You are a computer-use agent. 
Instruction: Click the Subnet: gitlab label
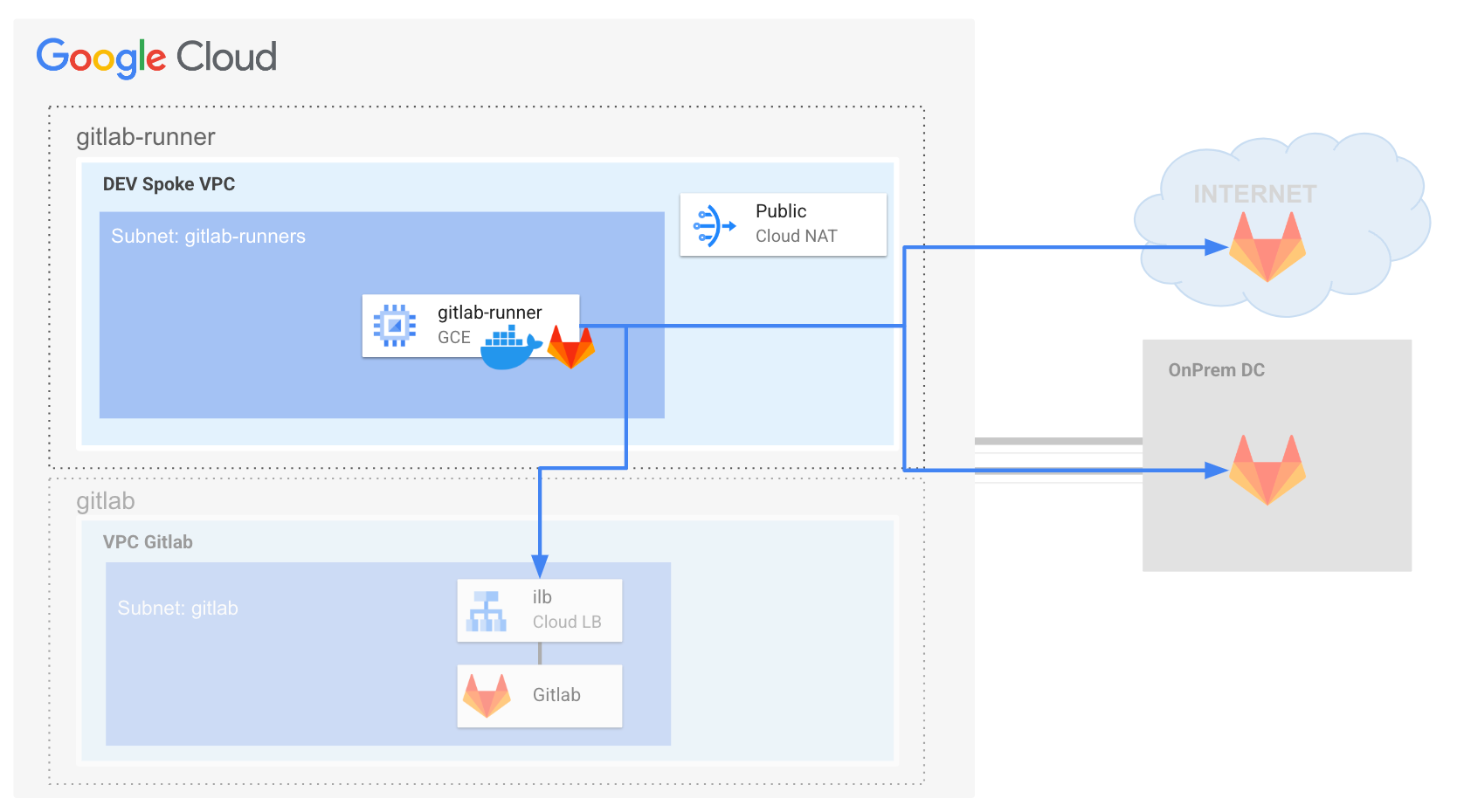pyautogui.click(x=177, y=609)
